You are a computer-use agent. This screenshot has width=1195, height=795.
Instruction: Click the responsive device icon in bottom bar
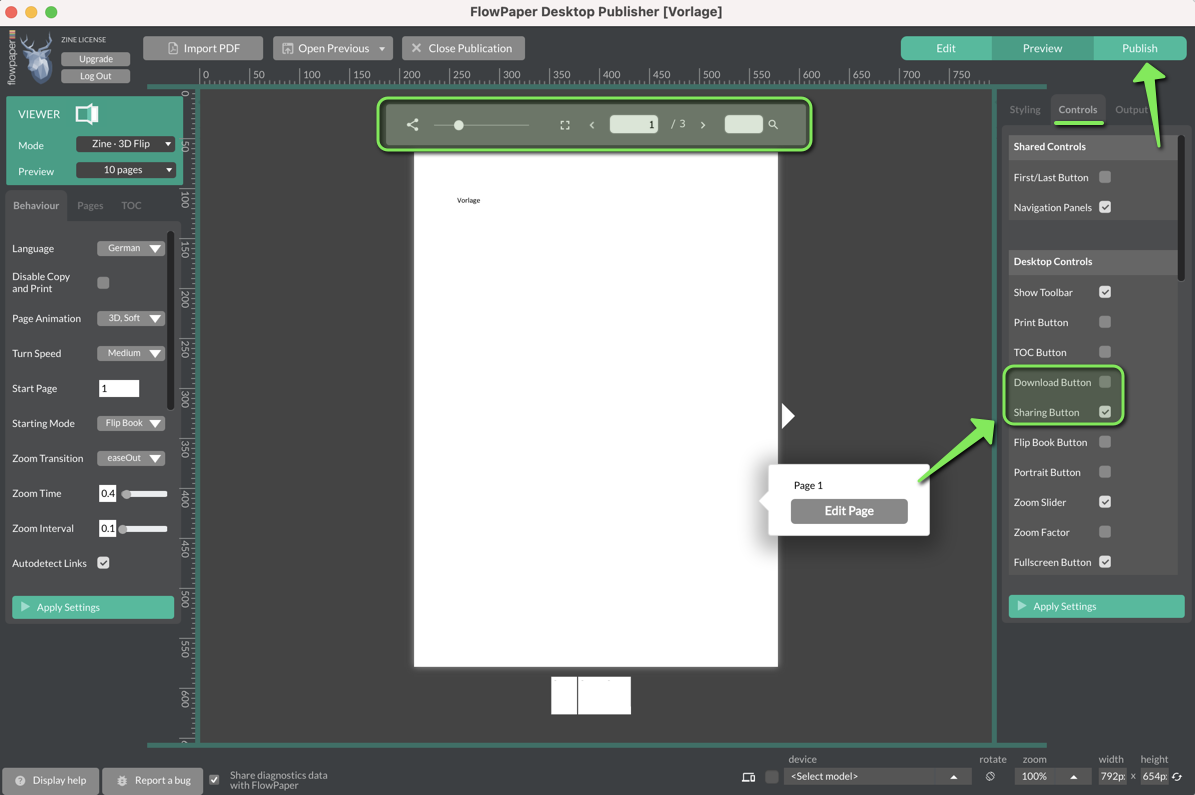point(748,777)
